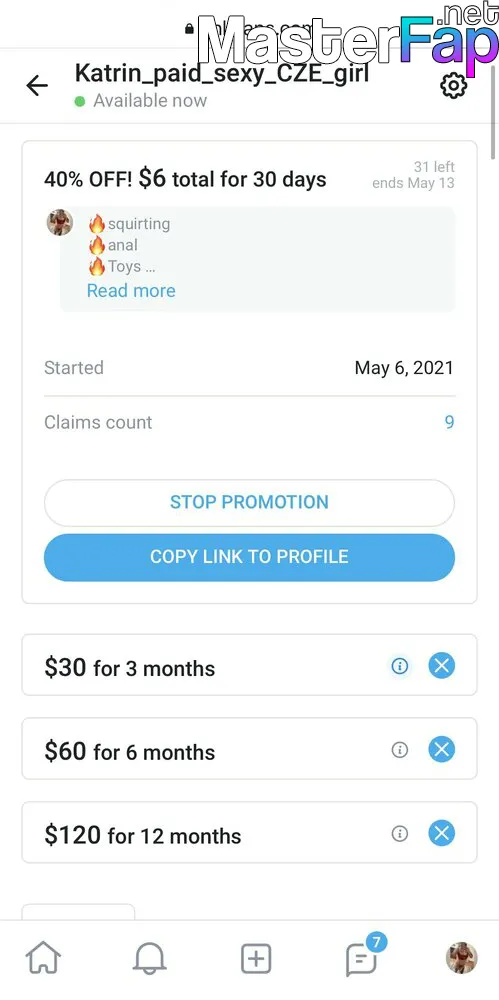Remove the $120 for 12 months bundle
499x1000 pixels.
(x=442, y=833)
